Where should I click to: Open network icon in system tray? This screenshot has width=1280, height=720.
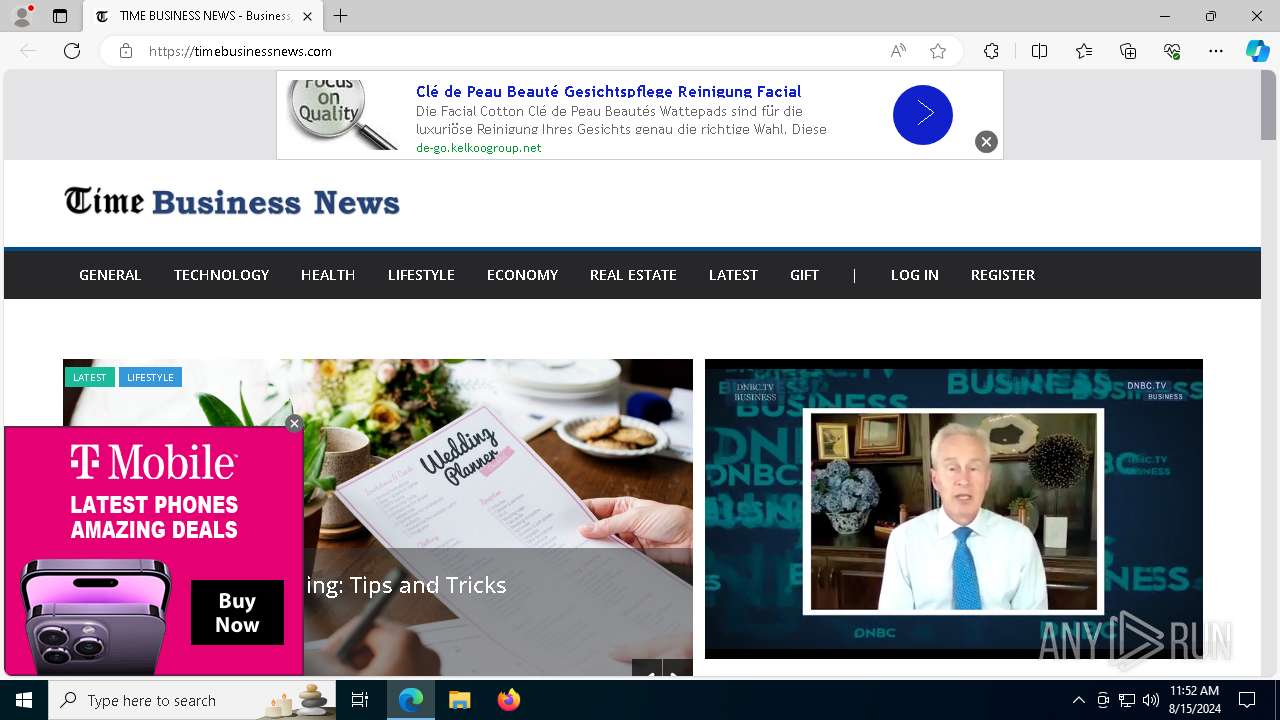click(x=1127, y=700)
